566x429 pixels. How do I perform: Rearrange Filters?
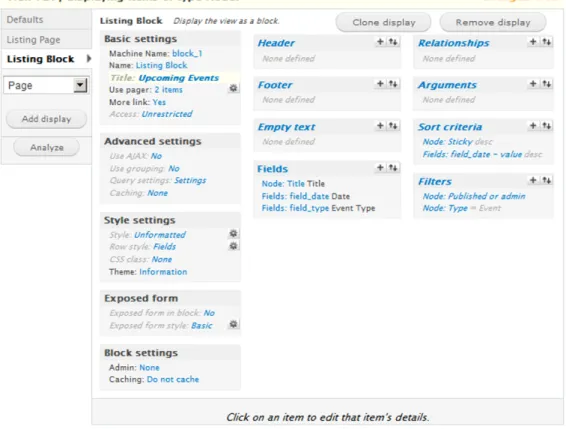click(547, 180)
